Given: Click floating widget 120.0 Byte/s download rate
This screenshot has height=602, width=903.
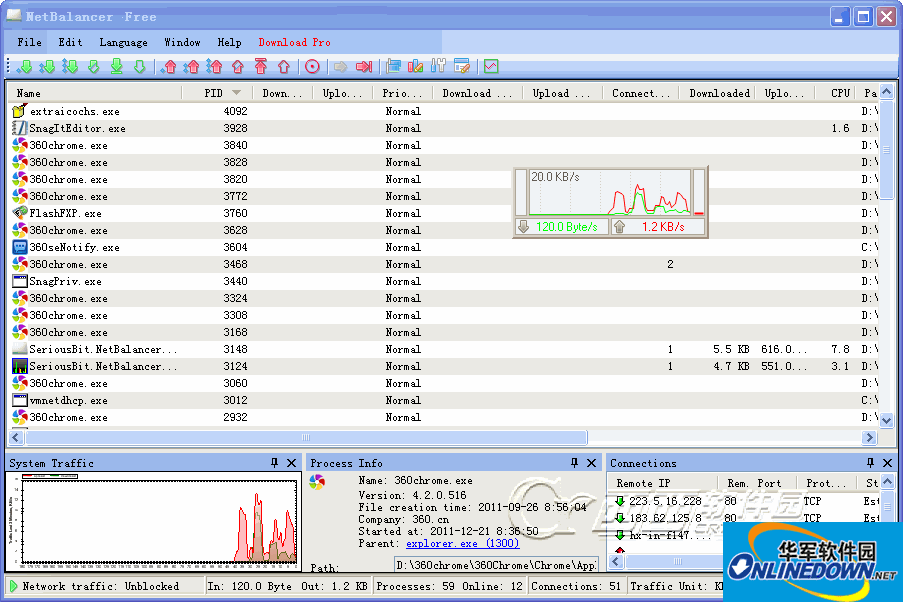Looking at the screenshot, I should tap(562, 227).
